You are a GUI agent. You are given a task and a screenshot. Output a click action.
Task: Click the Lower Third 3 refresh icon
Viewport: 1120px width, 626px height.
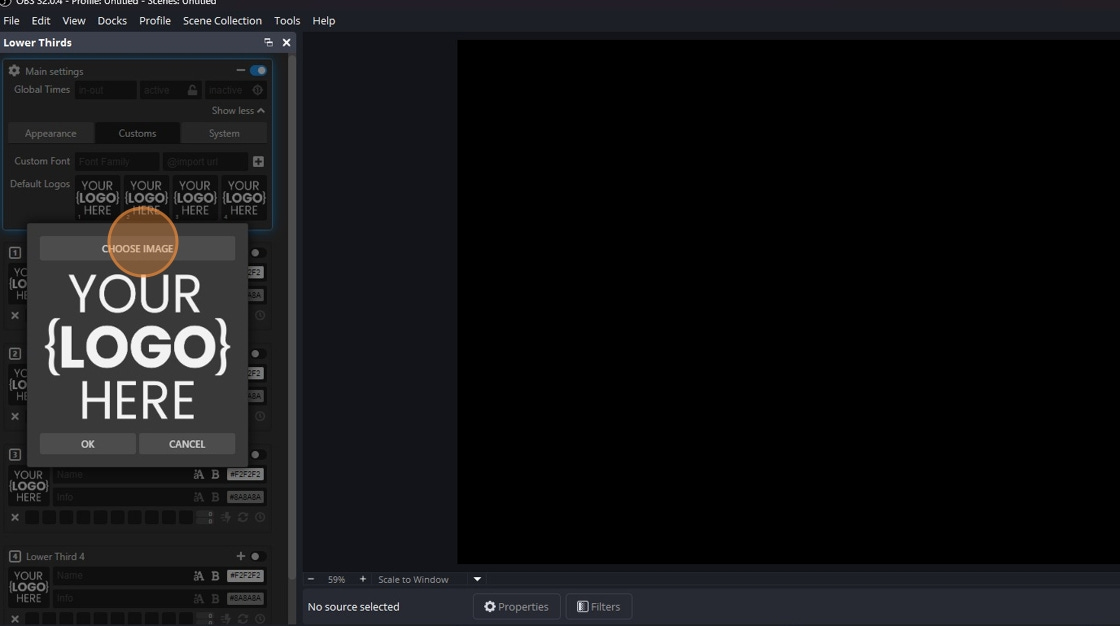coord(243,517)
